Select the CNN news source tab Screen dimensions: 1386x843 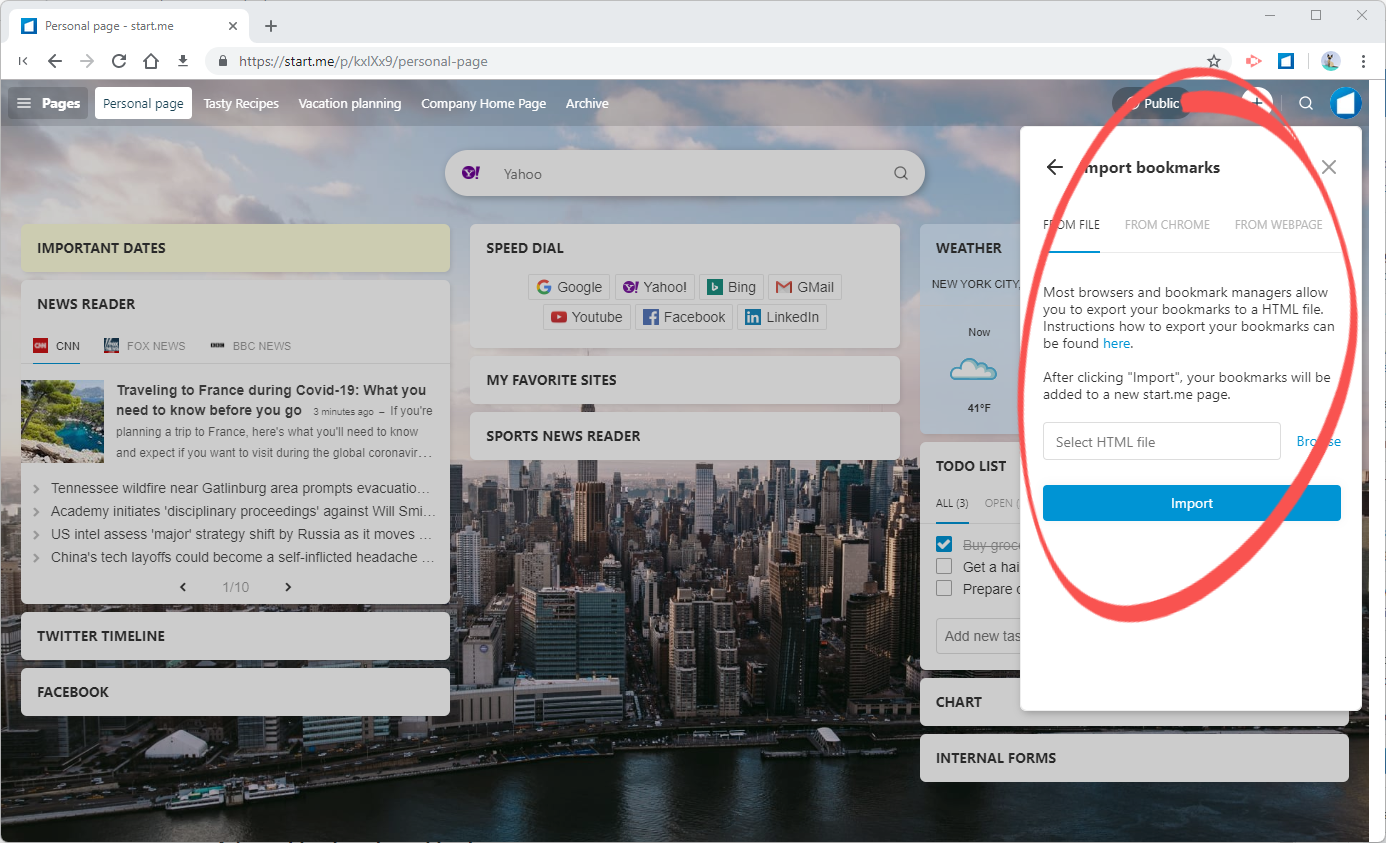click(x=57, y=346)
